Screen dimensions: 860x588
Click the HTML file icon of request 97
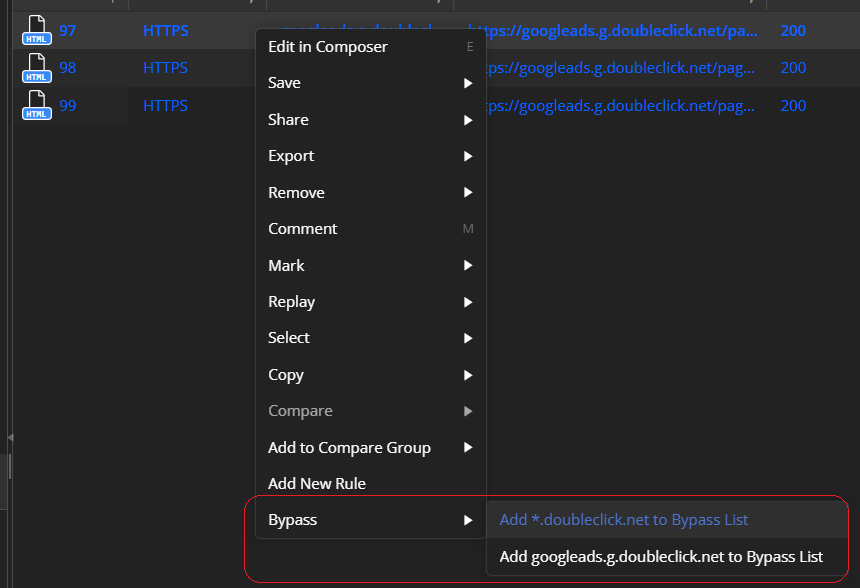(x=36, y=30)
